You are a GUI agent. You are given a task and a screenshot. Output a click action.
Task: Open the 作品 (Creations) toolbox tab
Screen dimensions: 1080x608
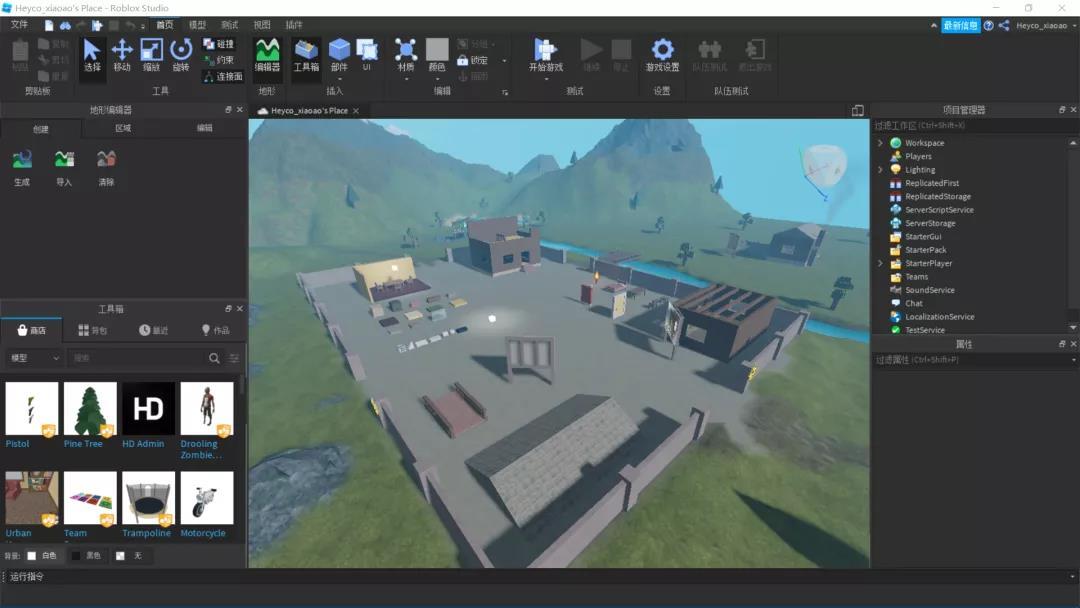pyautogui.click(x=215, y=331)
